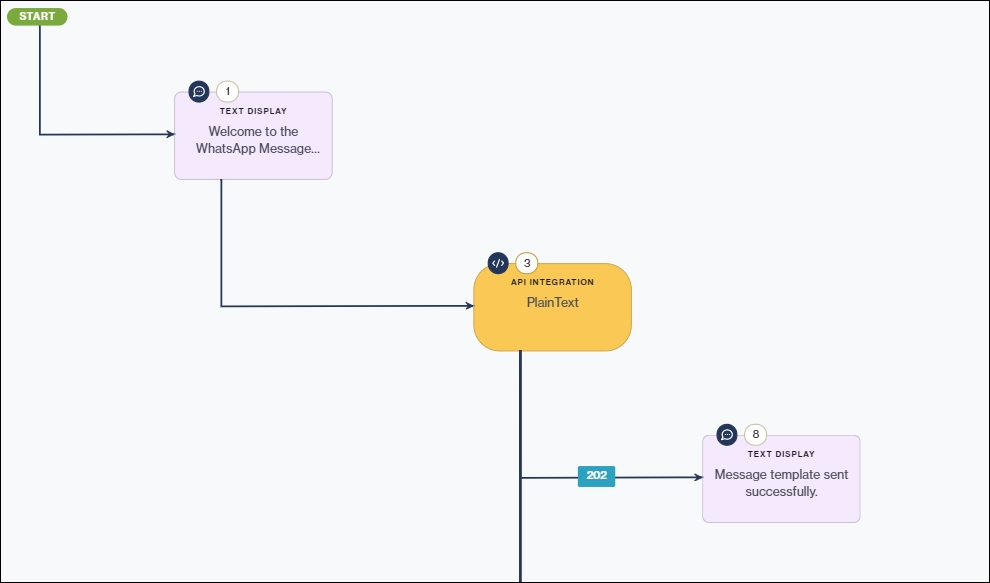
Task: Click the chat bubble icon on node 1
Action: pyautogui.click(x=198, y=91)
